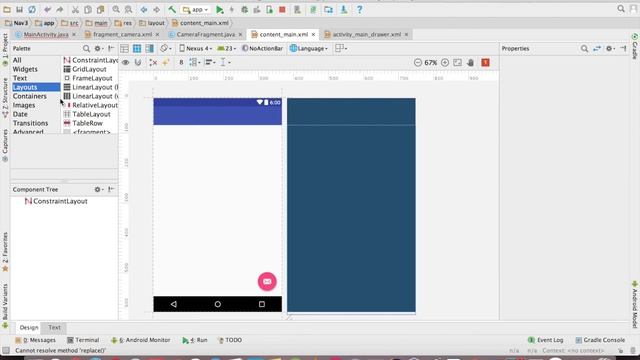The width and height of the screenshot is (640, 360).
Task: Select the Layouts palette category
Action: (36, 87)
